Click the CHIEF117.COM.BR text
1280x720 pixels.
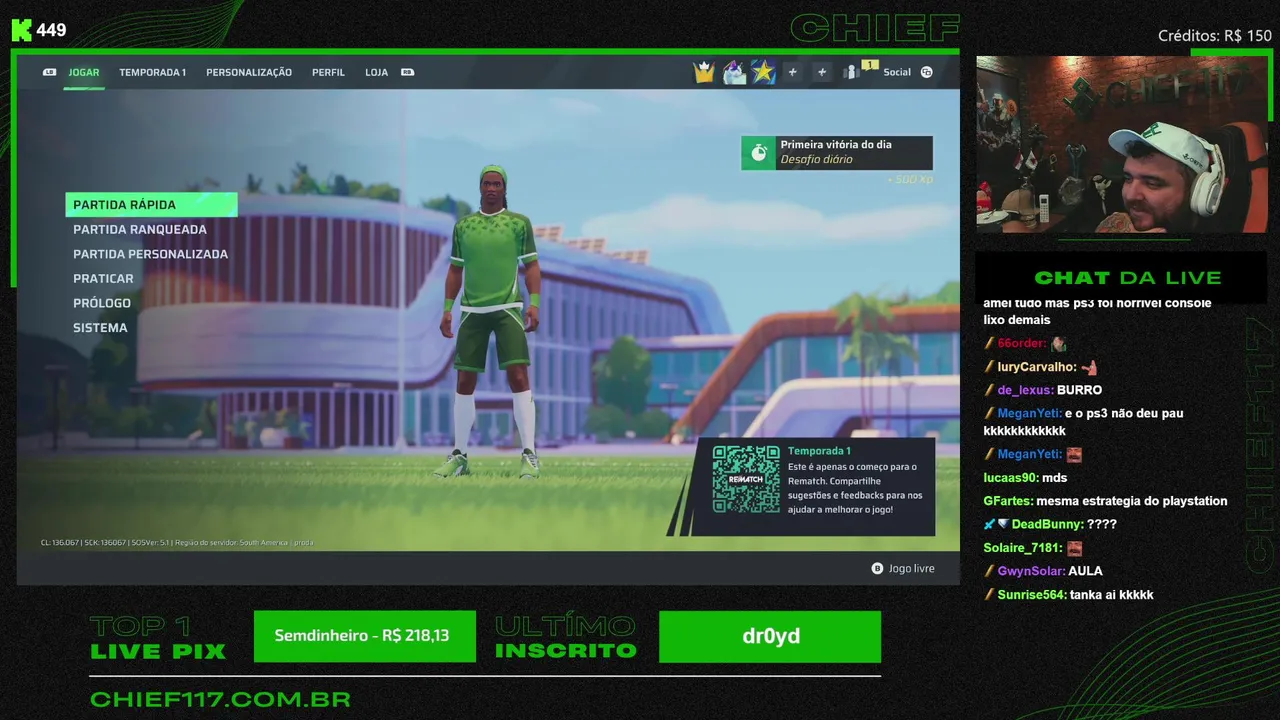220,700
